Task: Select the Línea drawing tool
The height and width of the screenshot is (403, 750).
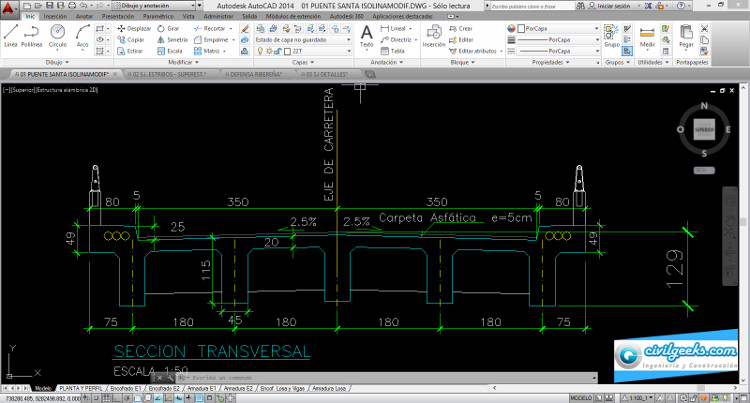Action: [x=11, y=36]
